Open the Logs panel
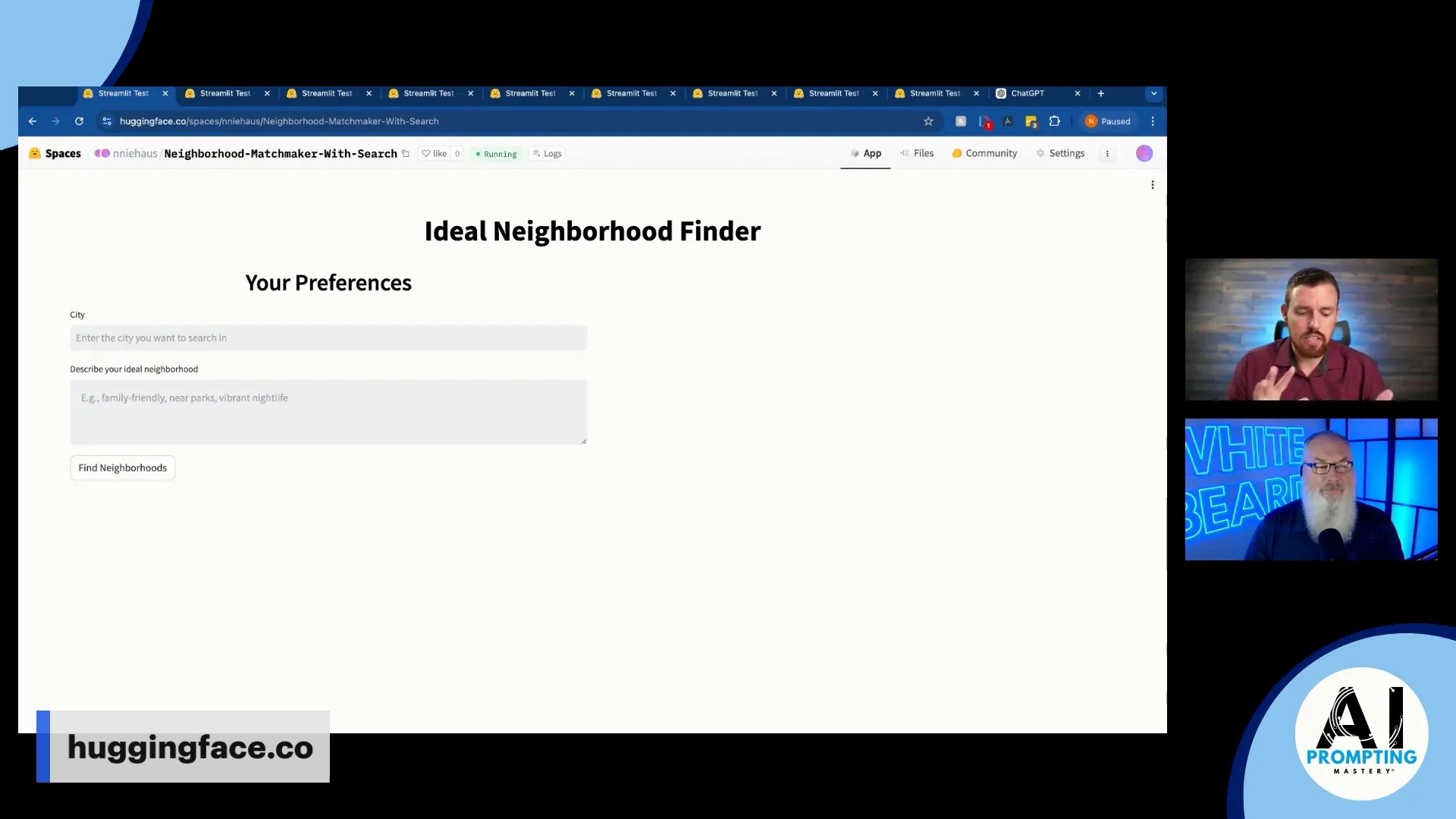Image resolution: width=1456 pixels, height=819 pixels. [x=548, y=153]
